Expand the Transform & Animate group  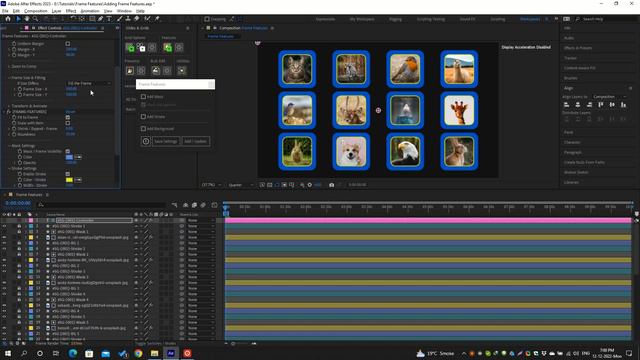9,106
